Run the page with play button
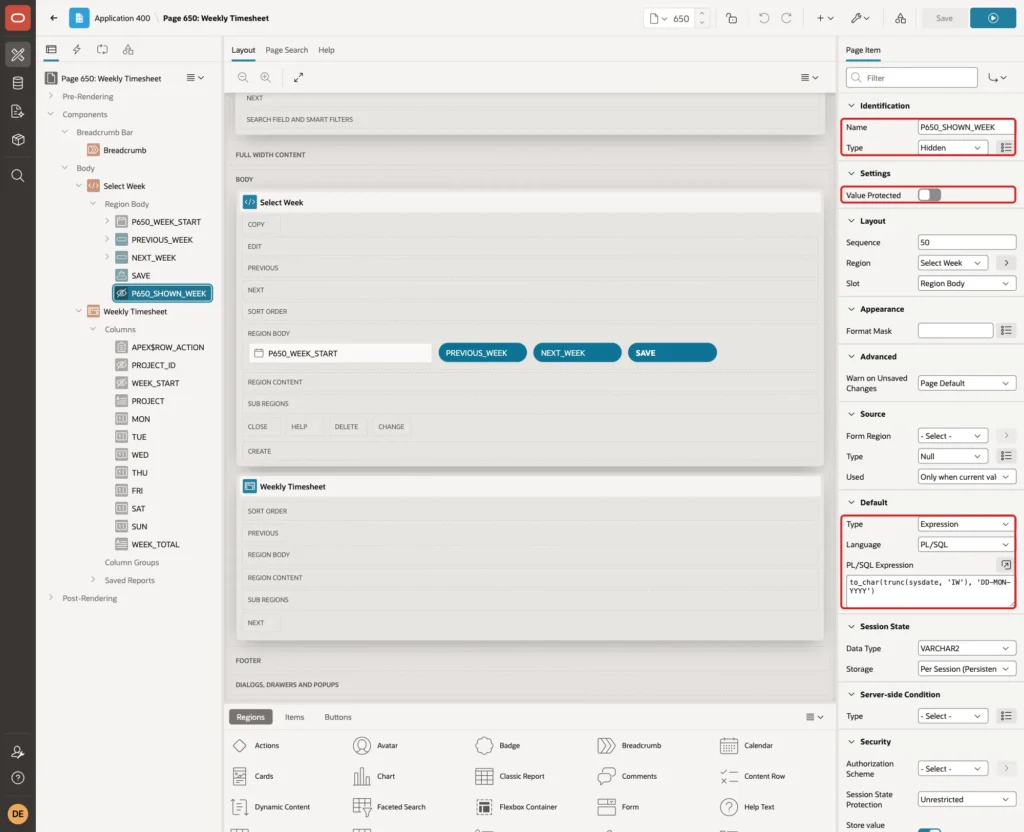The image size is (1024, 832). 993,18
